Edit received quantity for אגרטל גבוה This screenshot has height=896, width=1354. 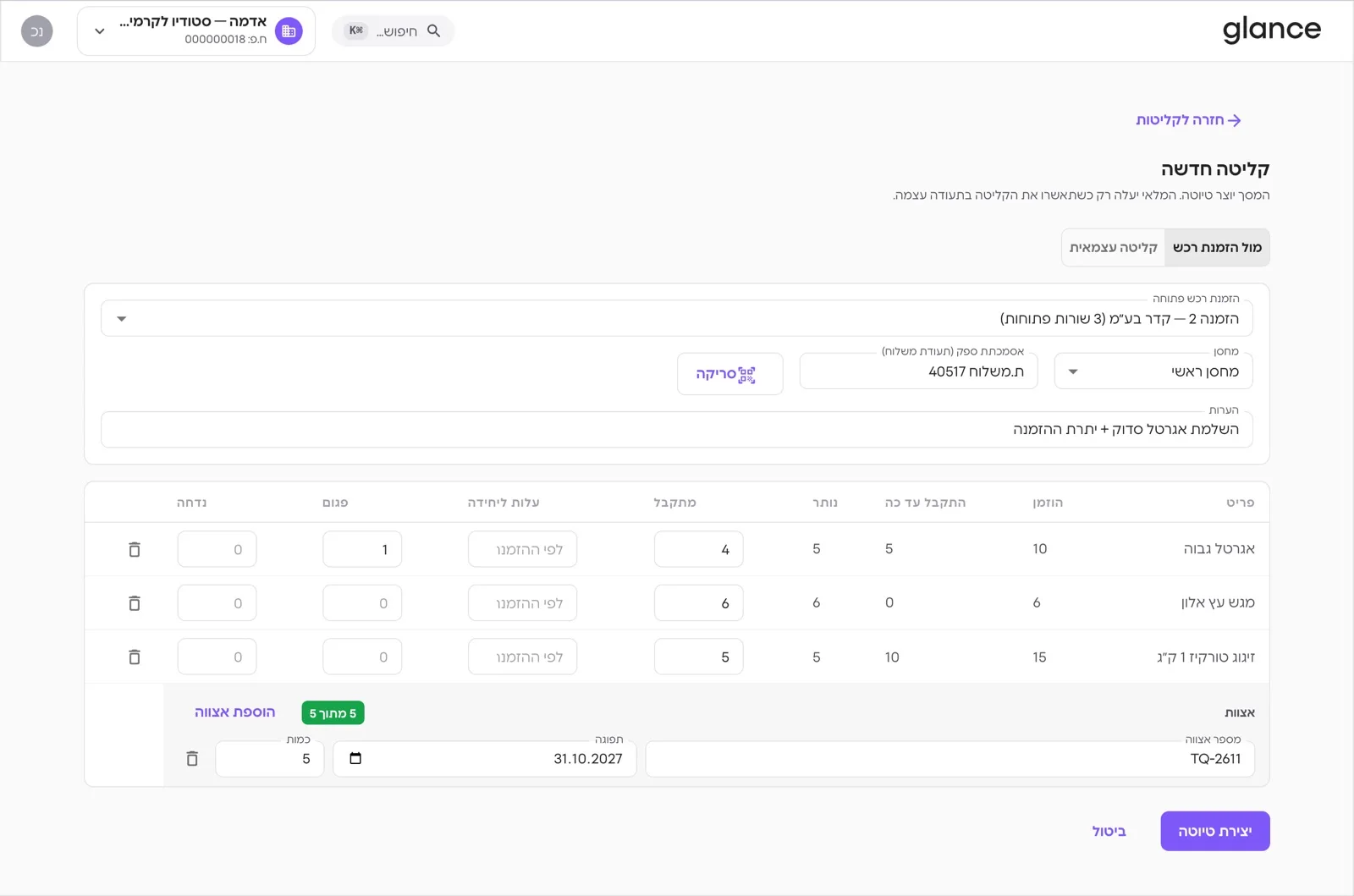pos(698,549)
